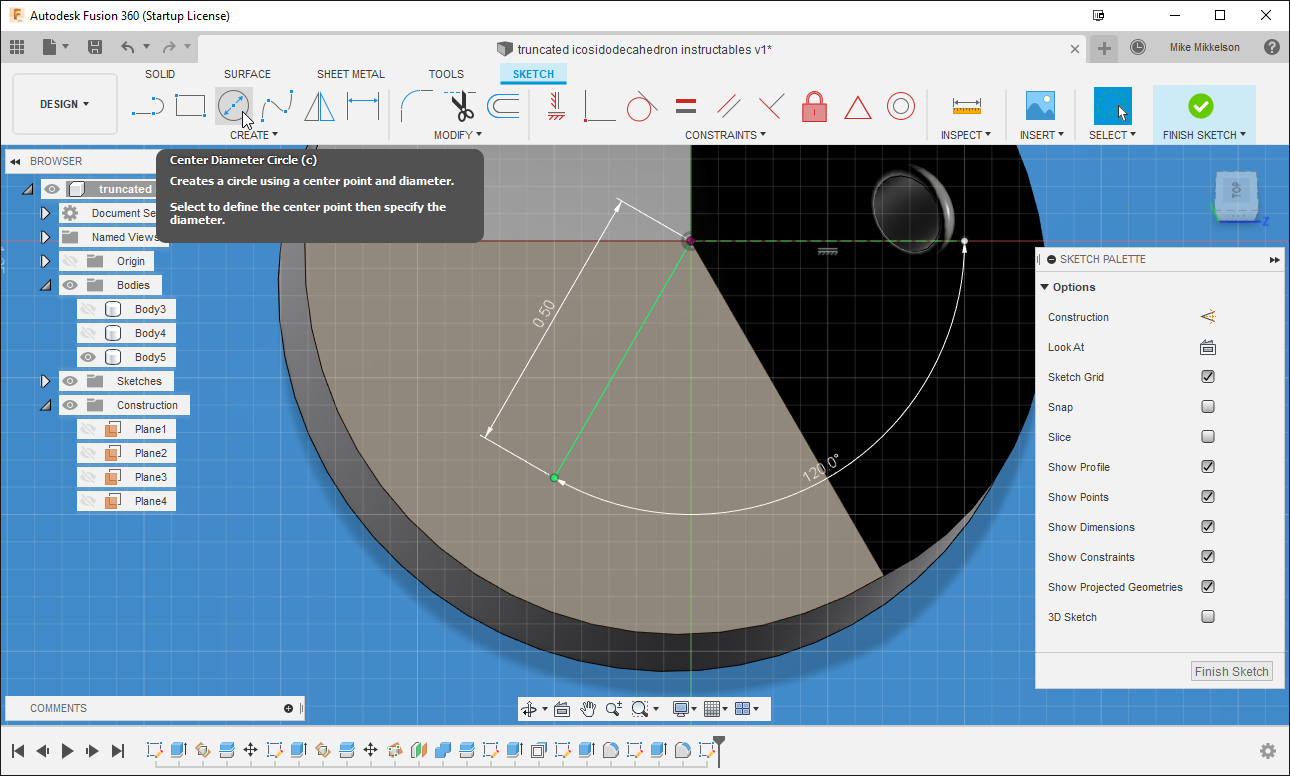
Task: Apply the Tangent constraint
Action: (643, 105)
